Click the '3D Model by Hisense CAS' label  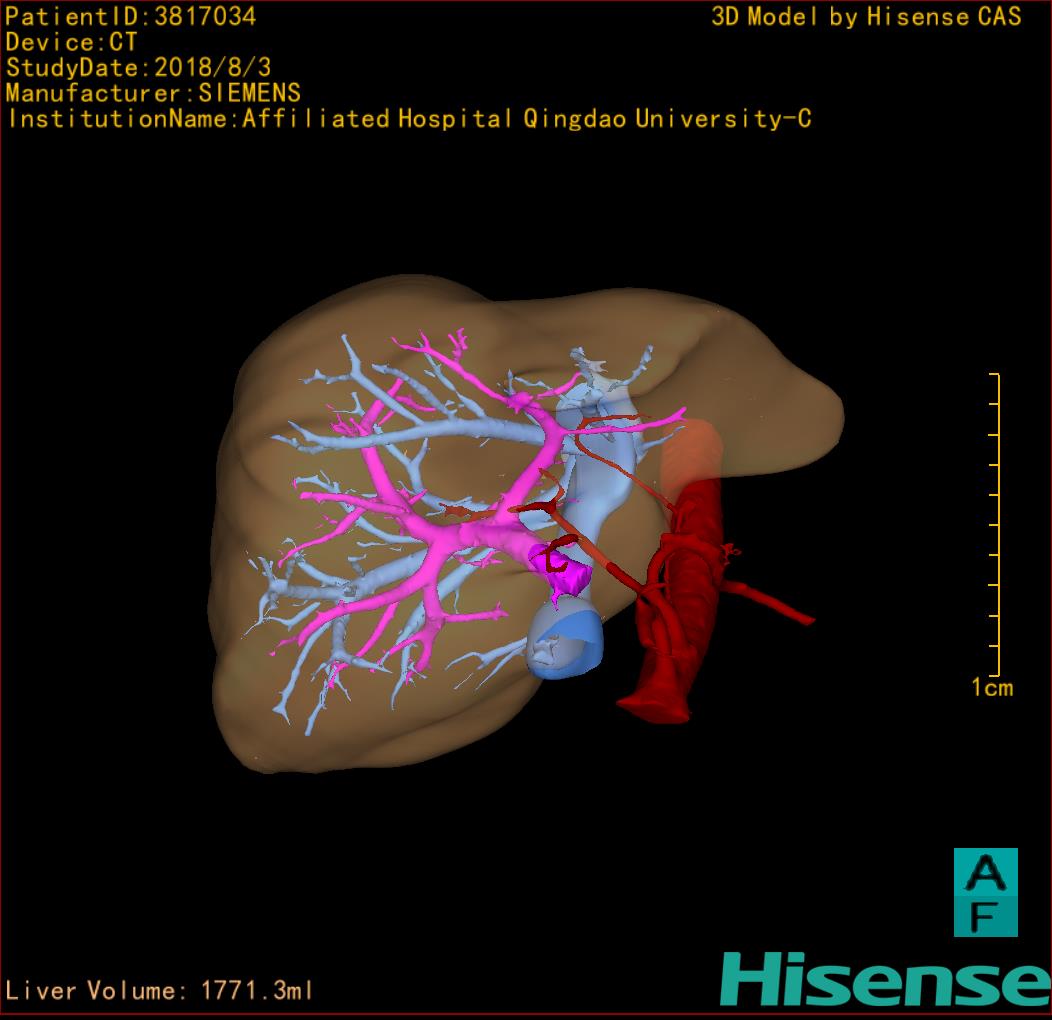[x=866, y=17]
